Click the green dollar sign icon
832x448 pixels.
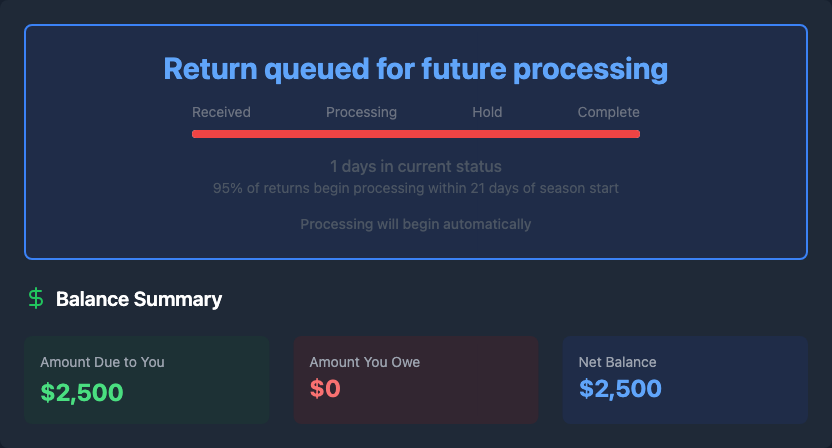click(x=36, y=298)
